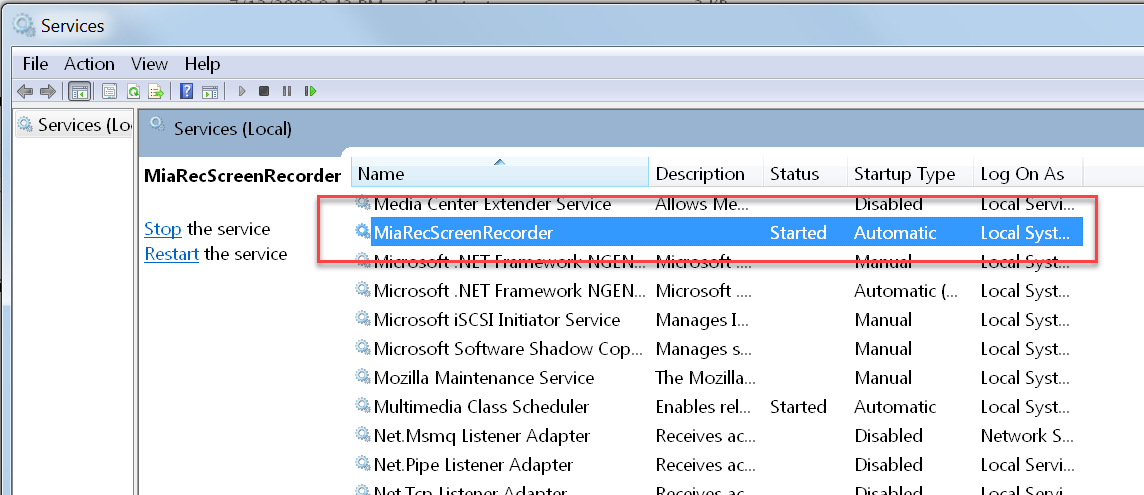
Task: Sort services by the Name column header
Action: click(x=500, y=174)
